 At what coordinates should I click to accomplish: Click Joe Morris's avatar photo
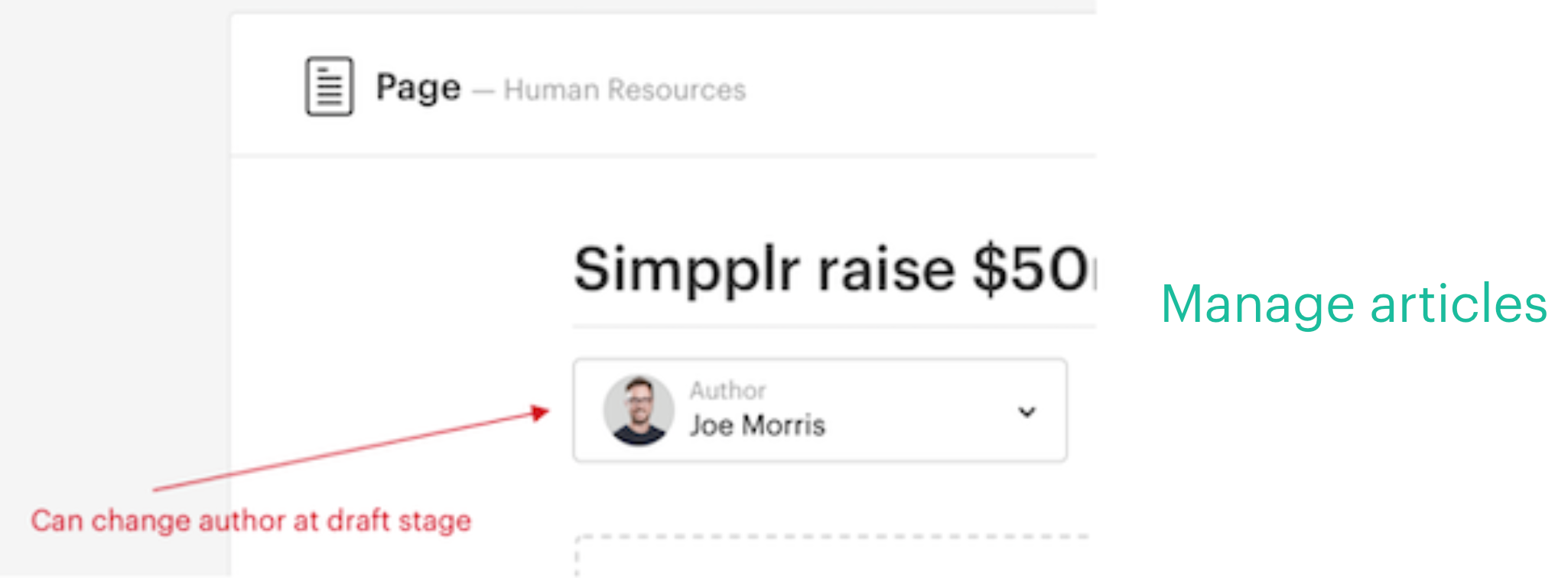point(639,411)
